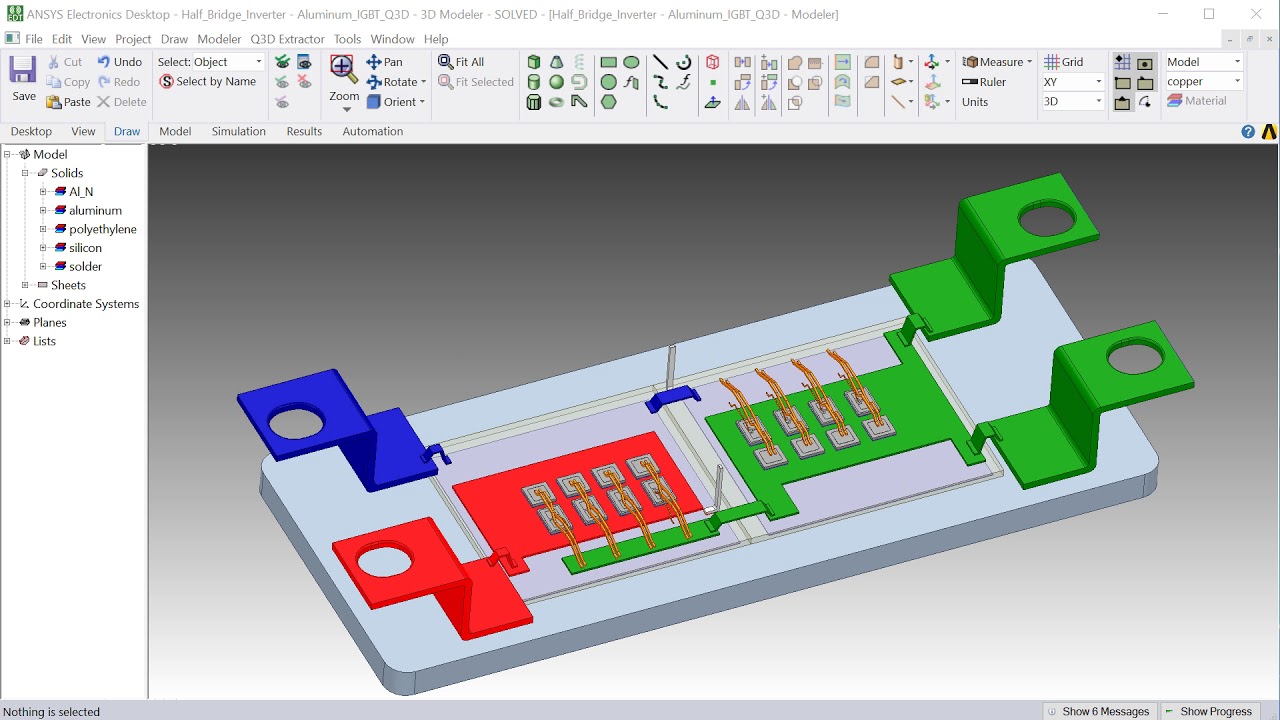Switch to the Simulation ribbon tab
1280x720 pixels.
239,131
